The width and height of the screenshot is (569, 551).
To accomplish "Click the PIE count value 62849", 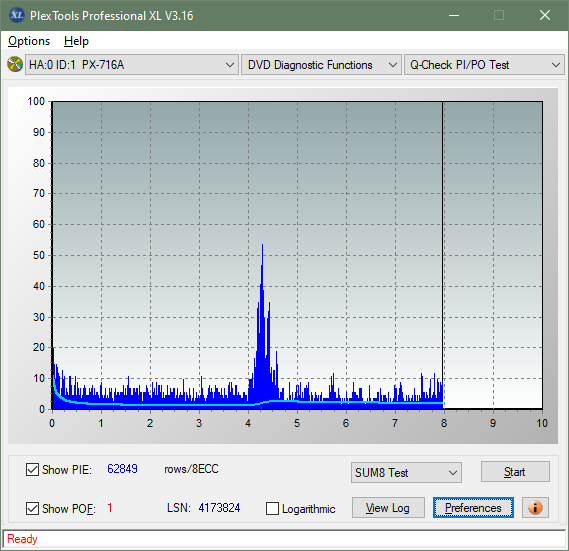I will click(122, 469).
